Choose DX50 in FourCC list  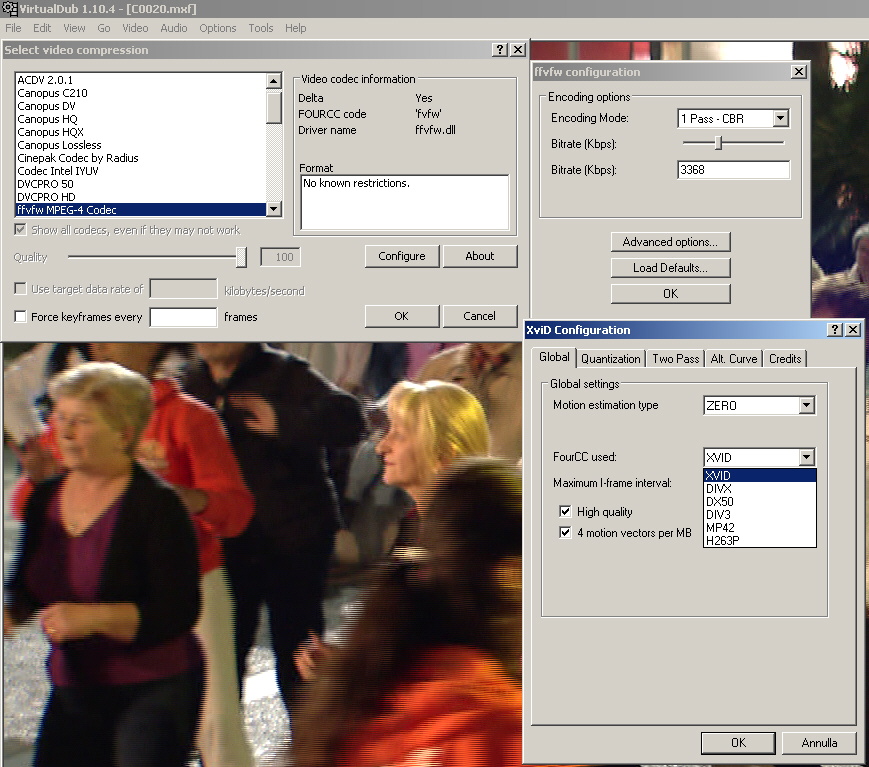760,502
